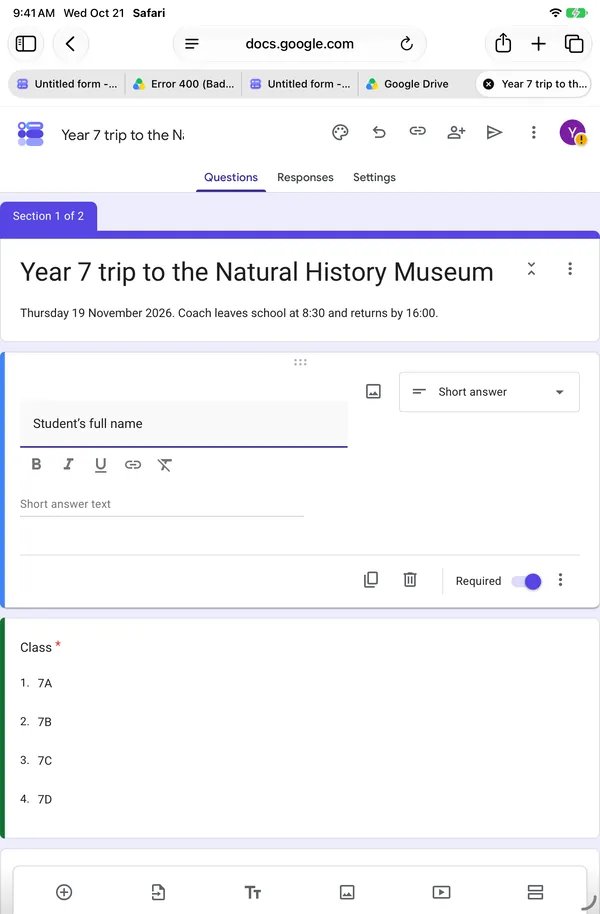Add a new question
The width and height of the screenshot is (600, 914).
pos(64,892)
